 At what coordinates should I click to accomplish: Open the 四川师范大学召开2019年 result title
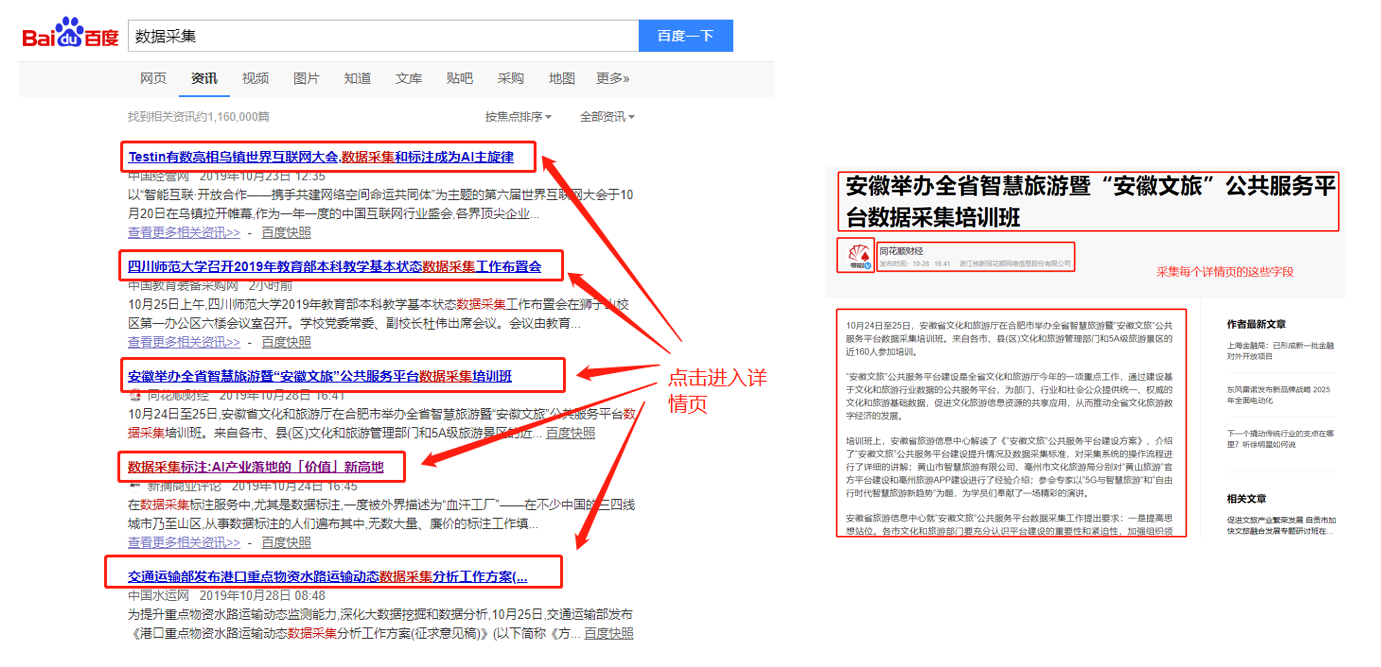[x=335, y=266]
